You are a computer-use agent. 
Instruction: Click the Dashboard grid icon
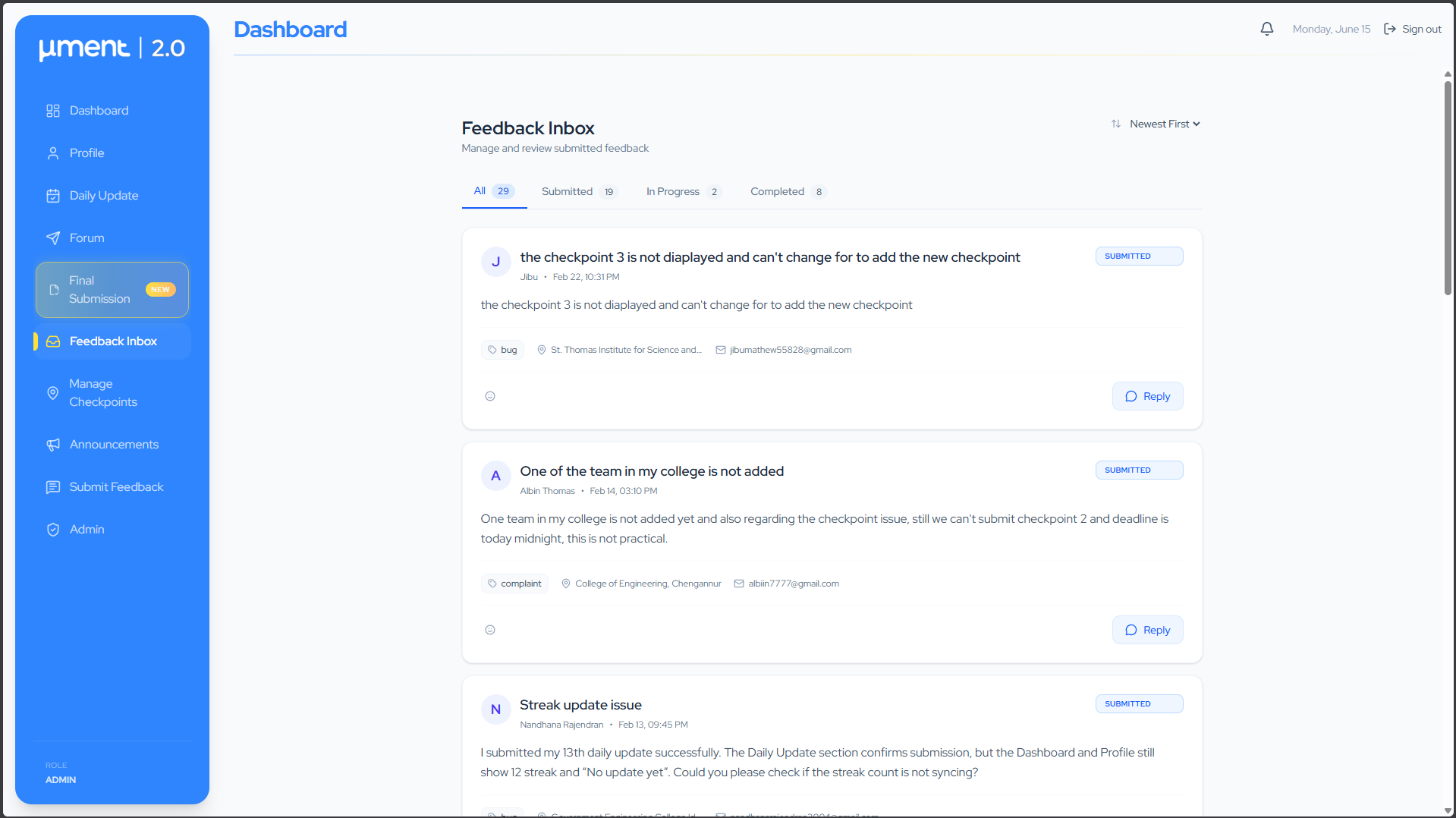[53, 111]
